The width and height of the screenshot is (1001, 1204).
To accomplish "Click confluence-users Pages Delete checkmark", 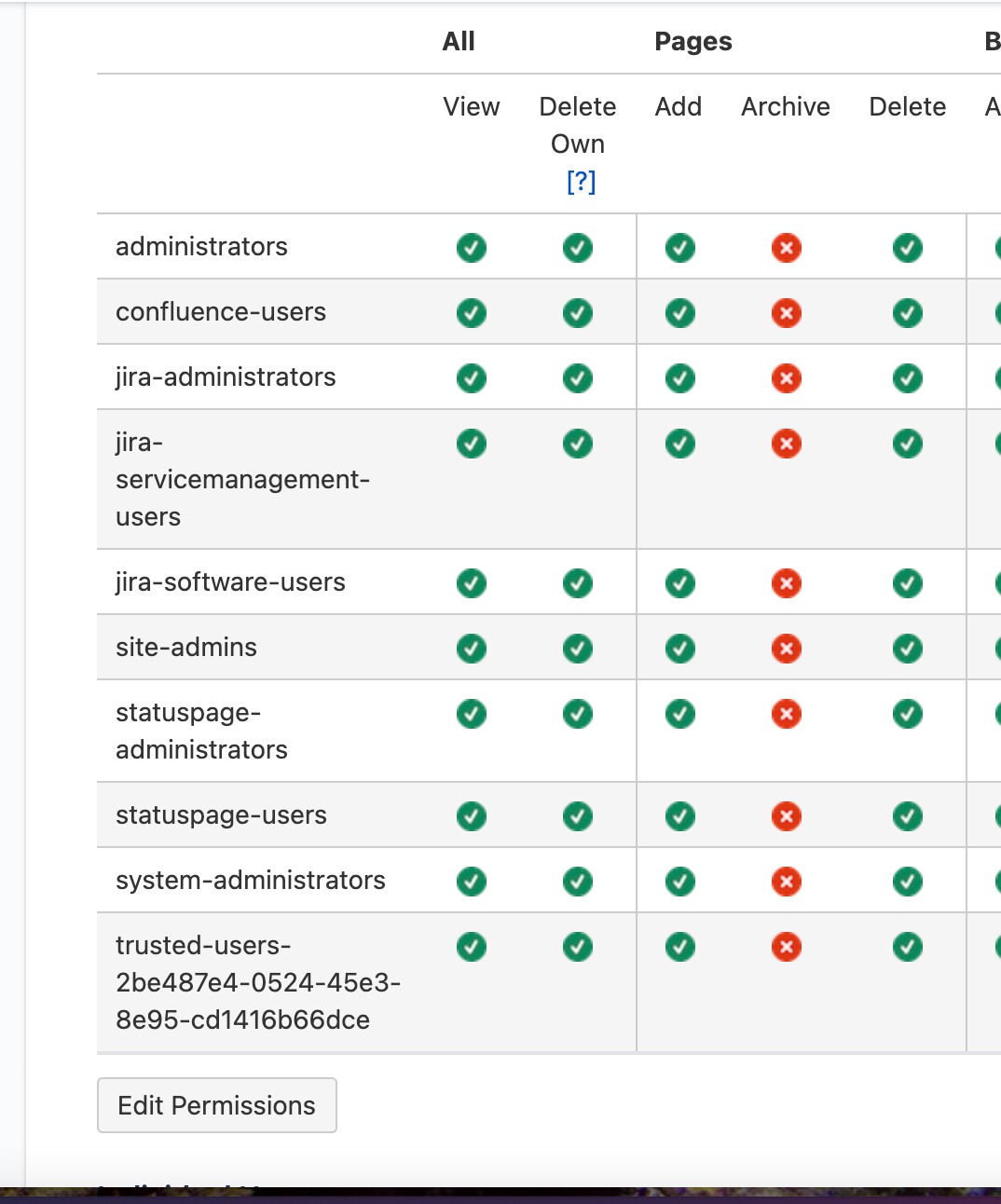I will click(x=908, y=313).
